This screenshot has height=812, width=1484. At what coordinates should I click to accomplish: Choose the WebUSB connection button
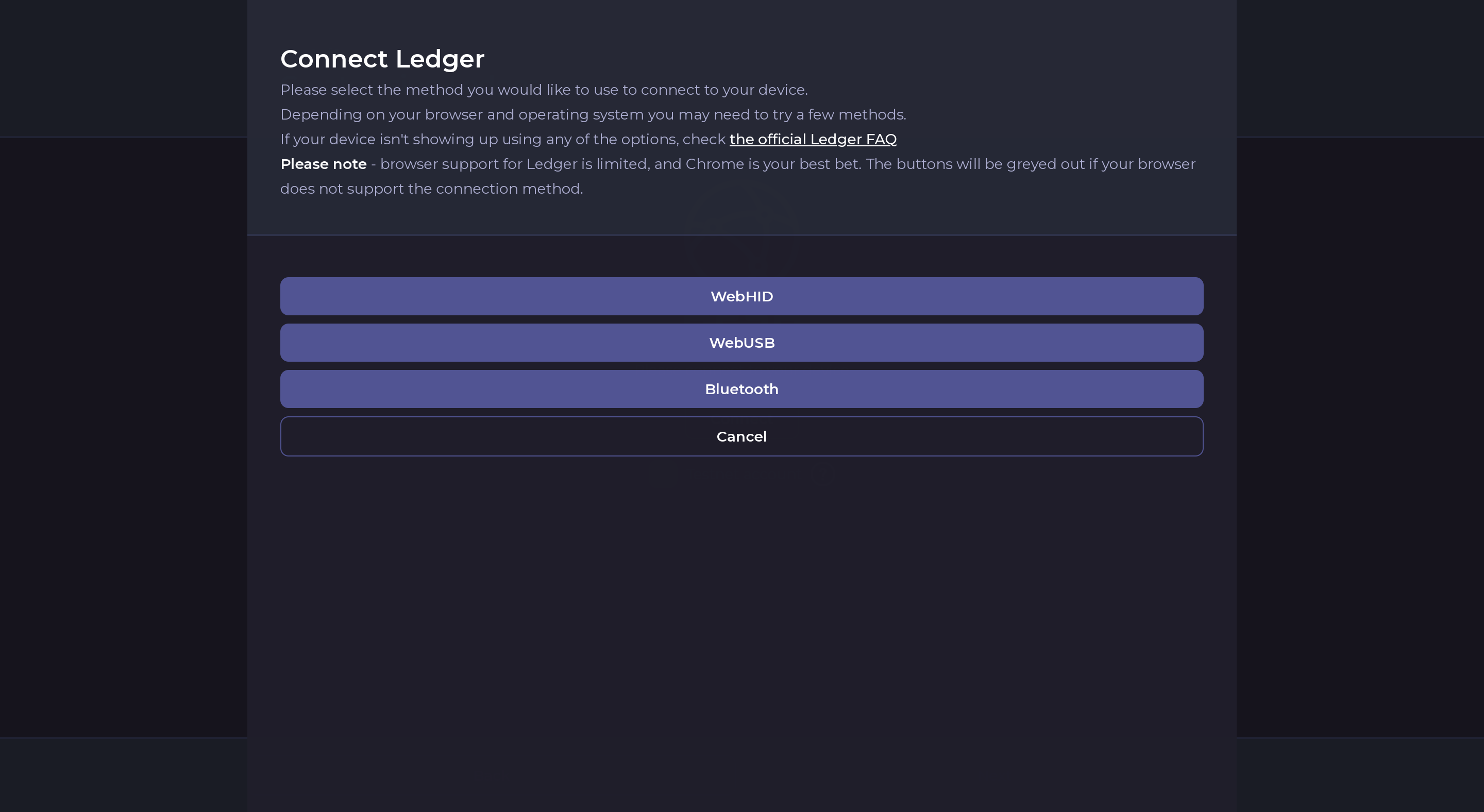click(x=741, y=343)
